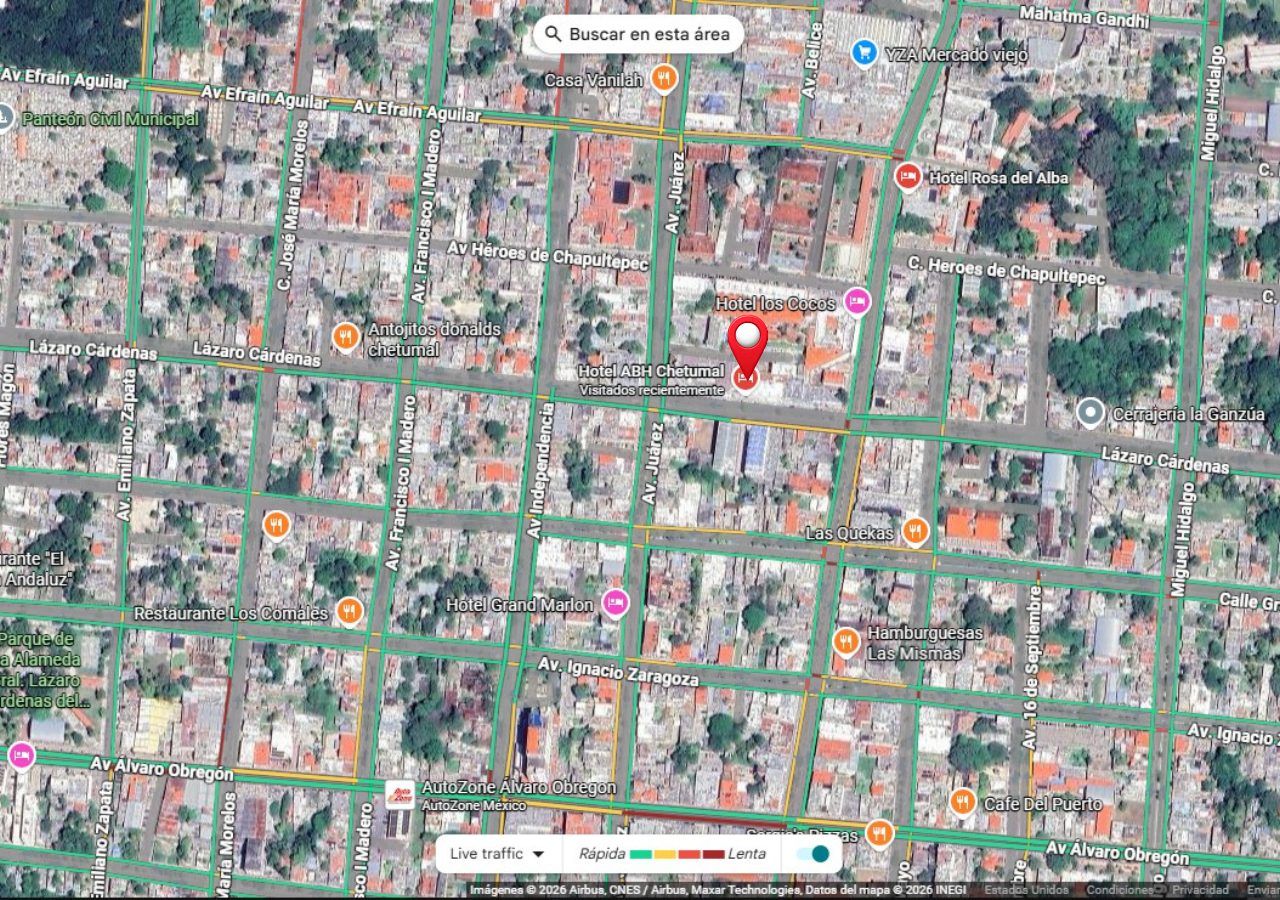Turn off the traffic layer switch
This screenshot has height=900, width=1280.
(x=813, y=853)
